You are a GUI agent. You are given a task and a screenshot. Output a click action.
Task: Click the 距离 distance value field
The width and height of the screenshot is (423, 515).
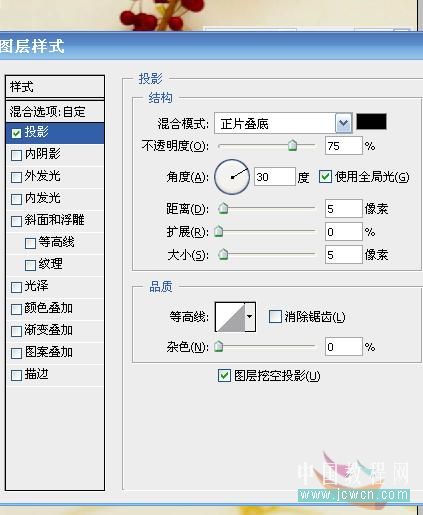[343, 209]
